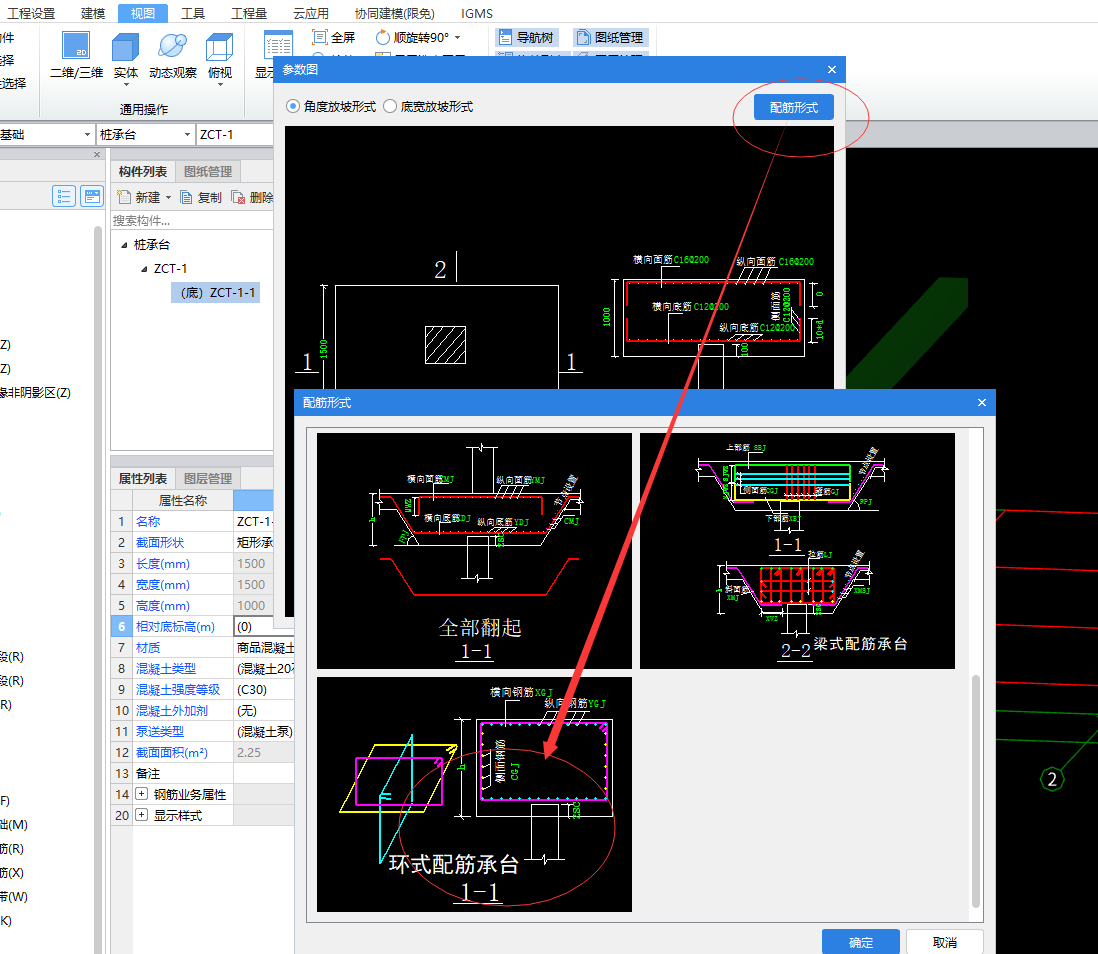
Task: Open the 新建 dropdown arrow
Action: (x=169, y=198)
